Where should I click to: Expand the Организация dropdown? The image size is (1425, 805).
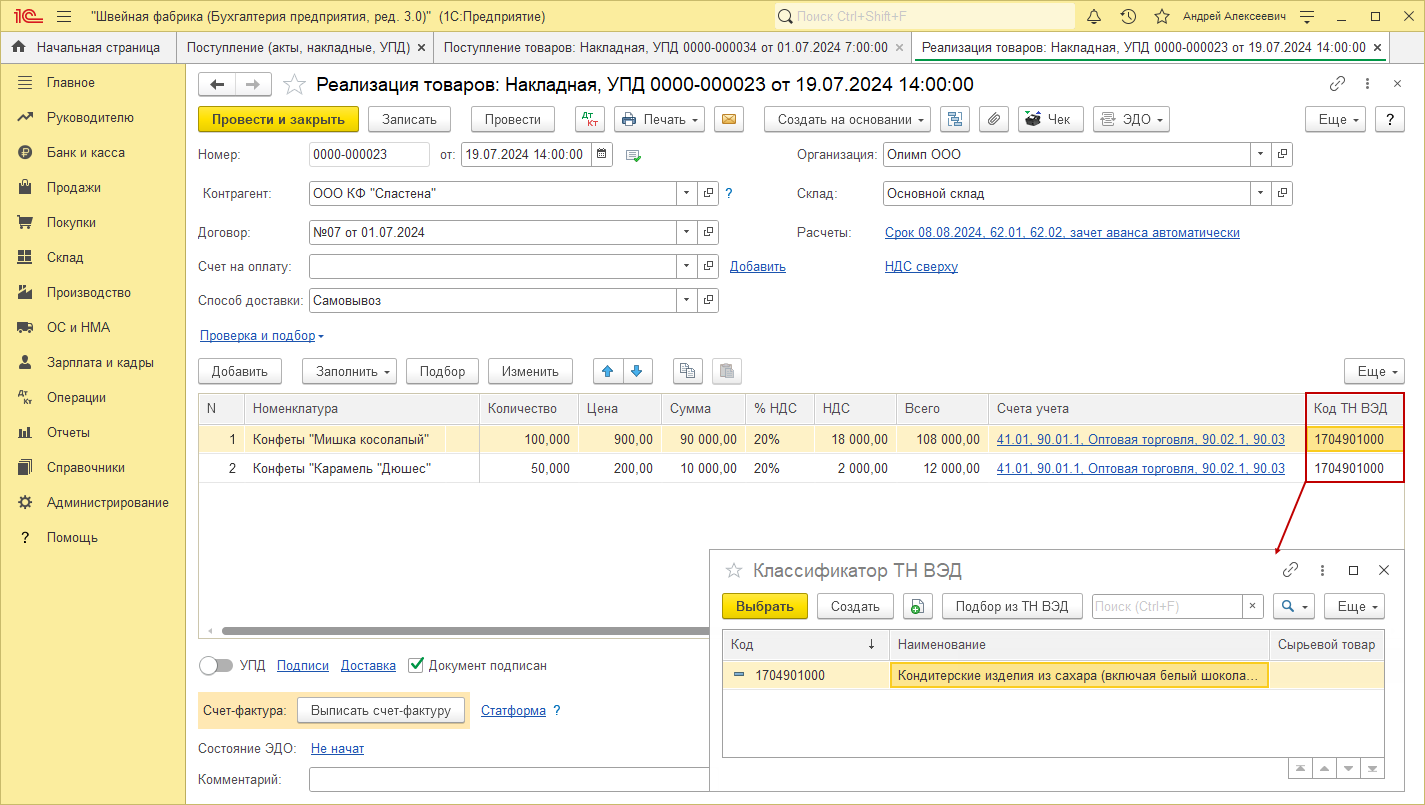click(1260, 155)
